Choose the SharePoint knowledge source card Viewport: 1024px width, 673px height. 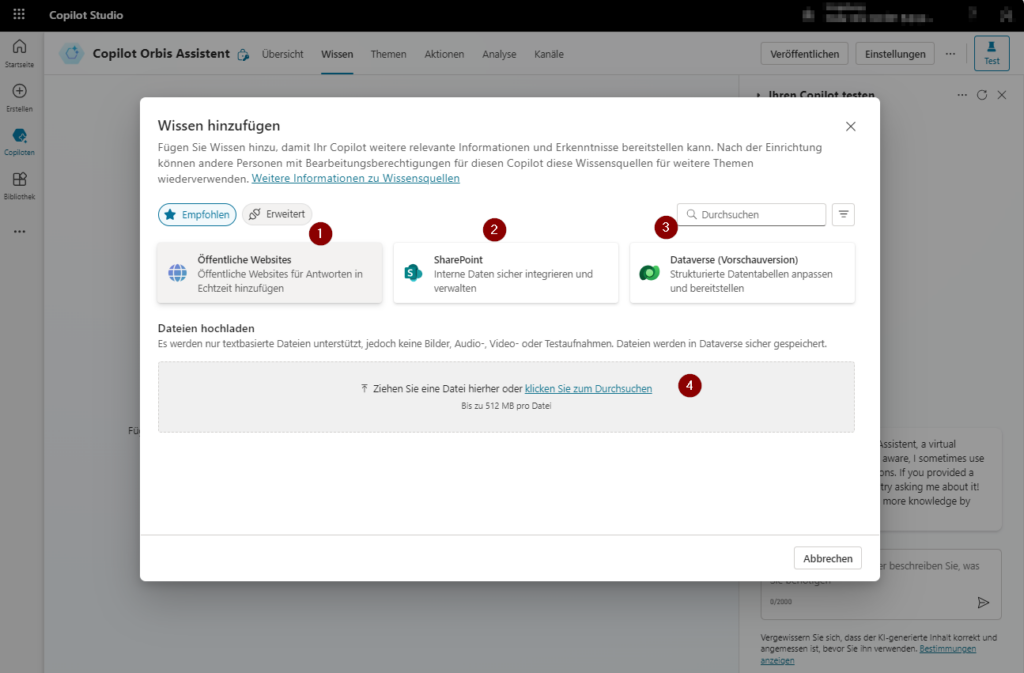point(505,273)
